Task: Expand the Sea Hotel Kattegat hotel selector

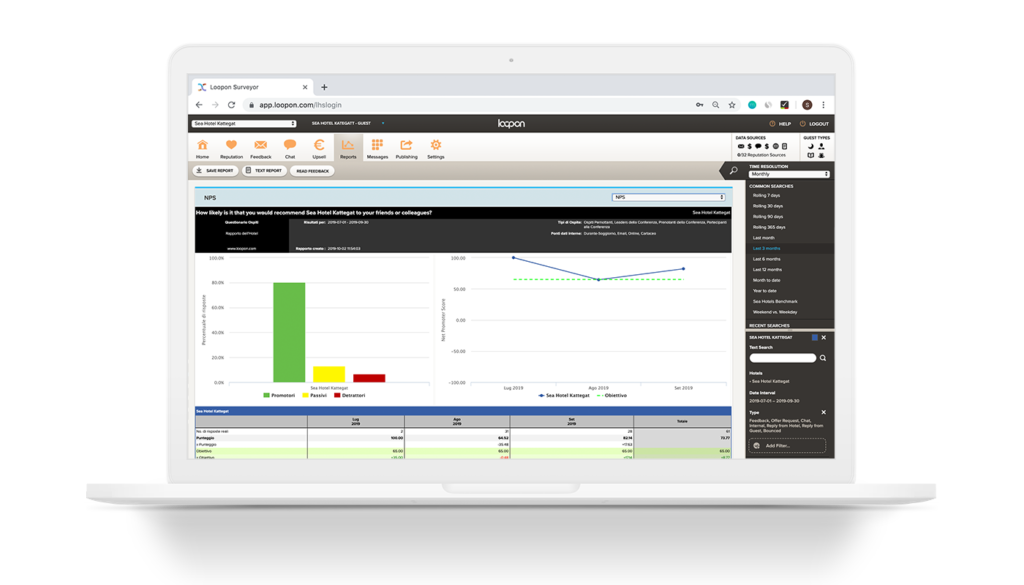Action: (x=244, y=124)
